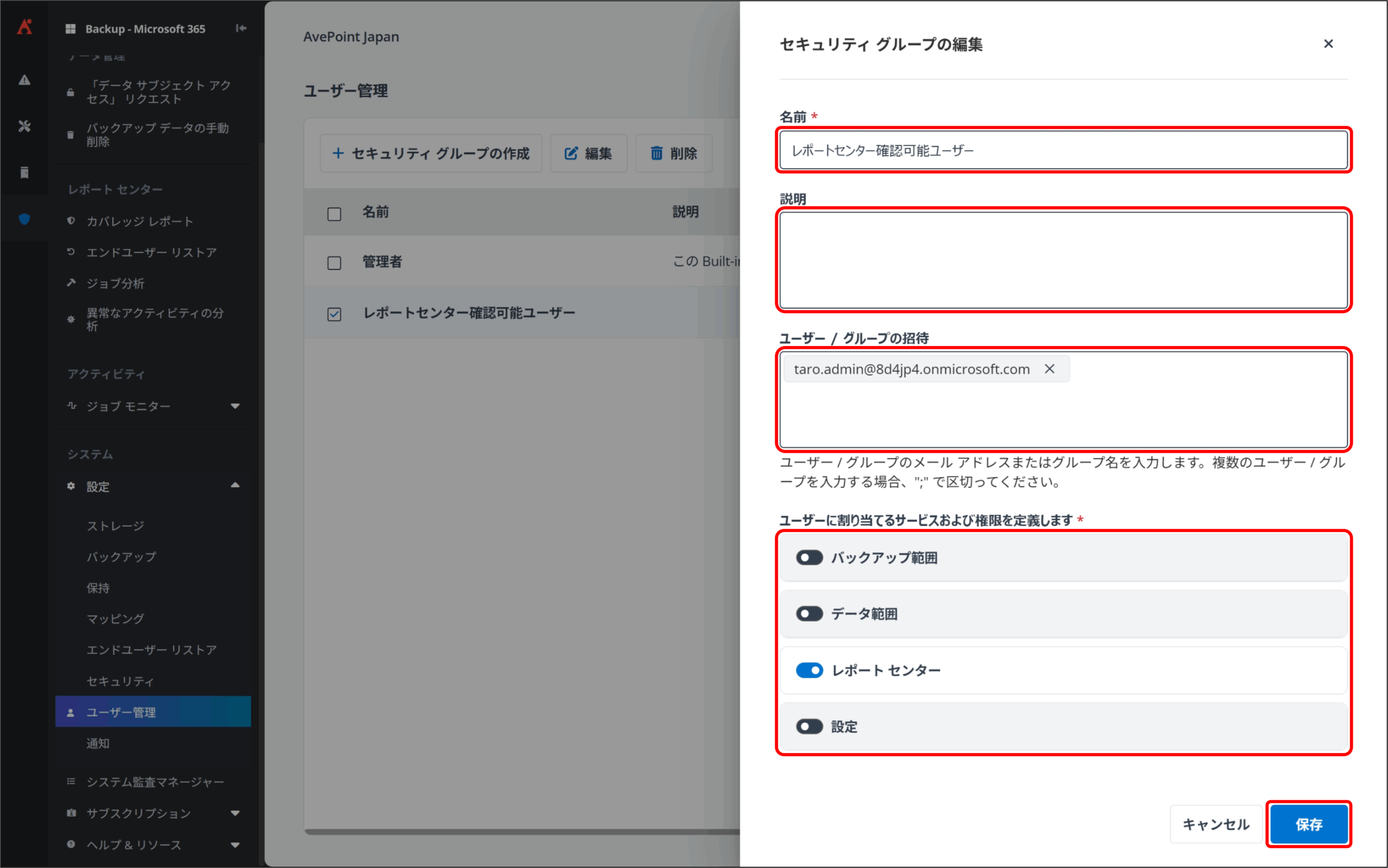Click the 保存 button
This screenshot has height=868, width=1388.
1308,824
